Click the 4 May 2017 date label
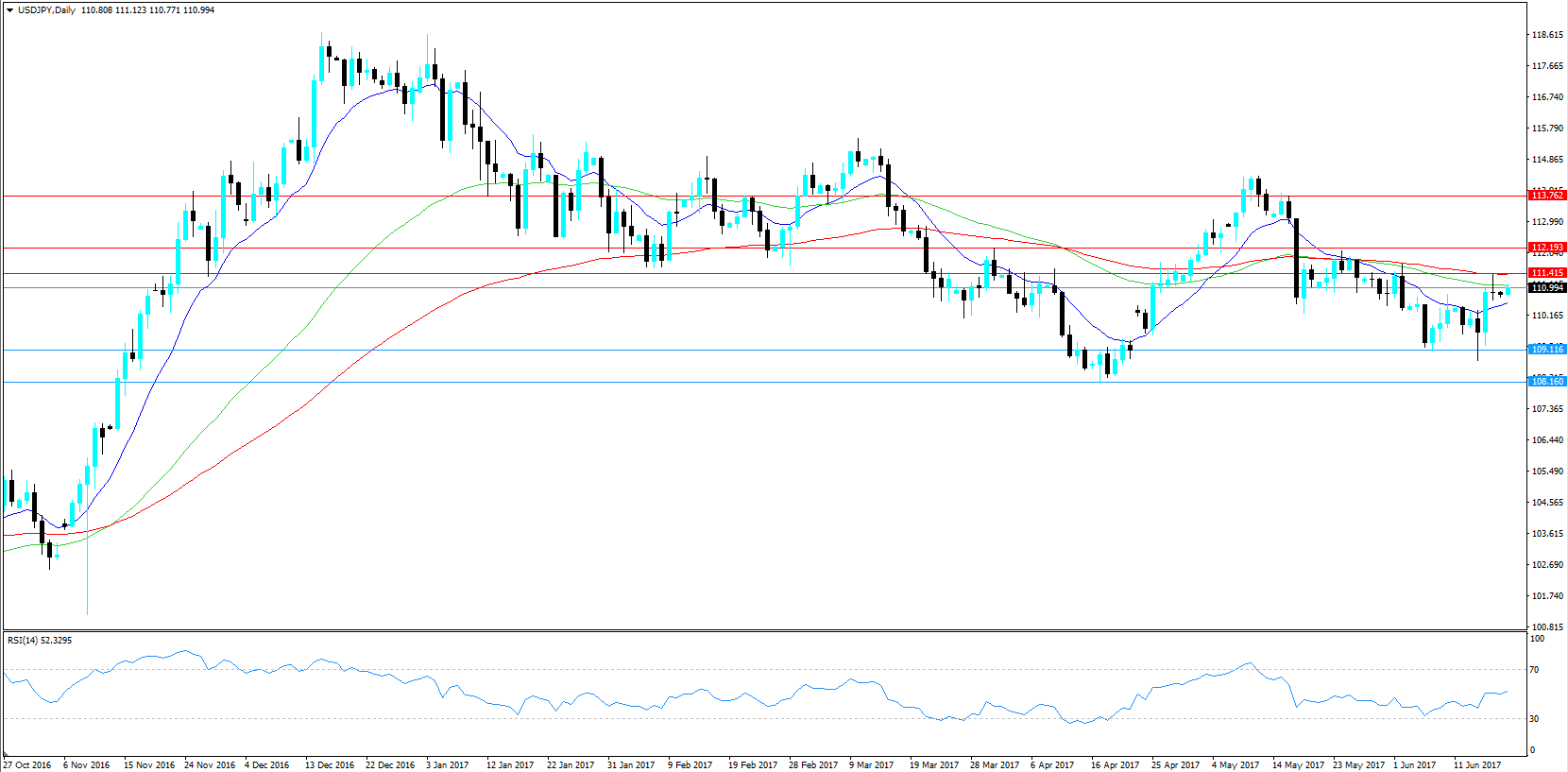The image size is (1568, 772). point(1236,765)
